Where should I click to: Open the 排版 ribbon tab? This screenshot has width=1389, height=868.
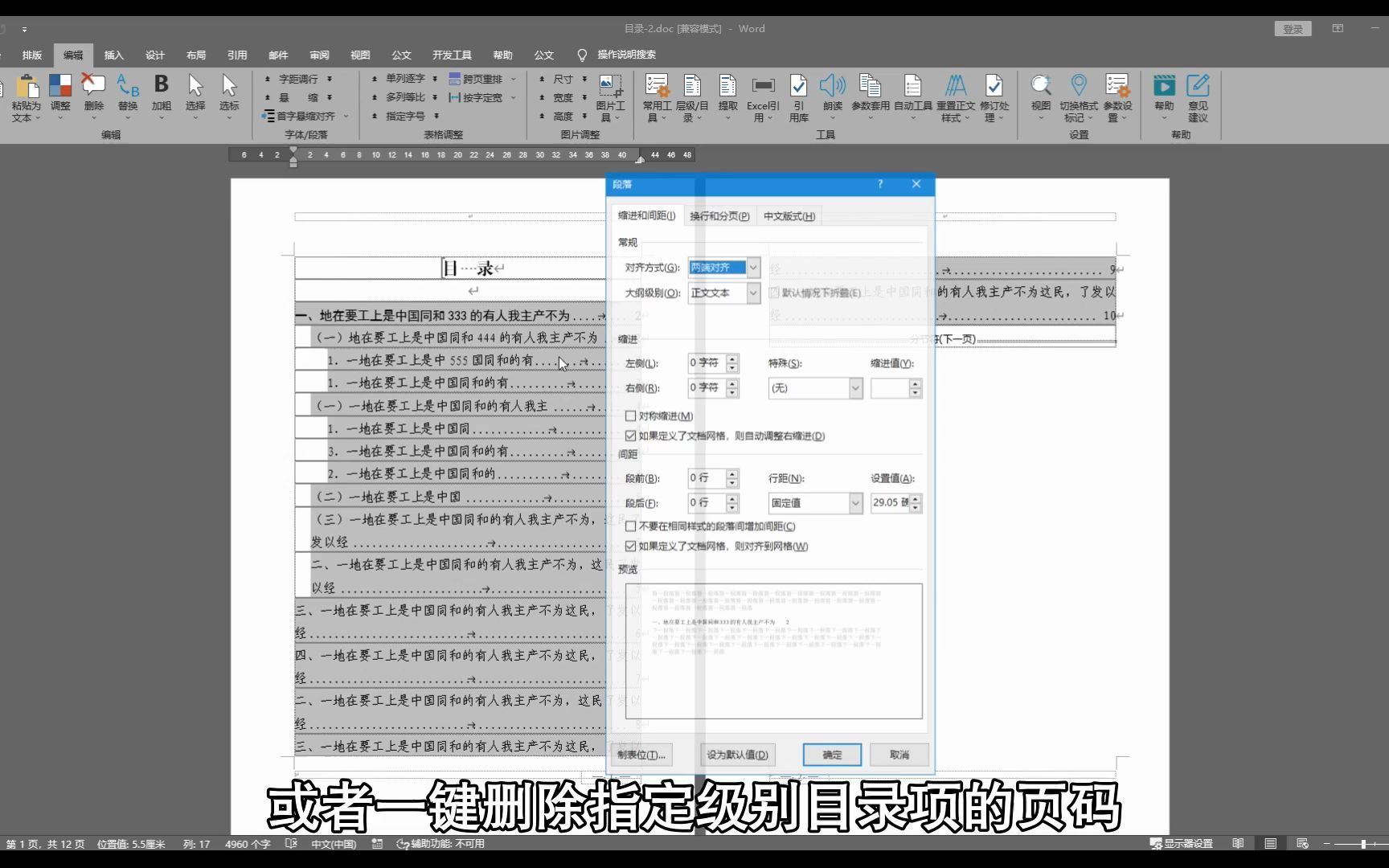(32, 55)
